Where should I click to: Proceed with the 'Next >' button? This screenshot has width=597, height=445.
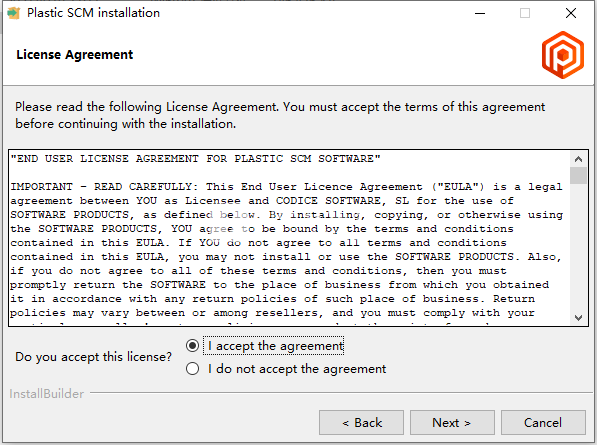tap(452, 423)
